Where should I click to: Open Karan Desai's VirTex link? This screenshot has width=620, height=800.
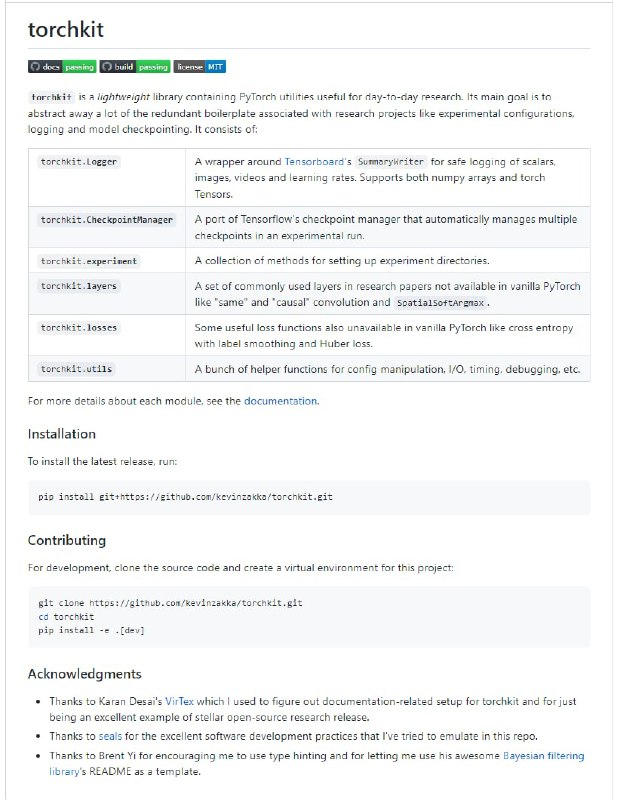(x=178, y=702)
